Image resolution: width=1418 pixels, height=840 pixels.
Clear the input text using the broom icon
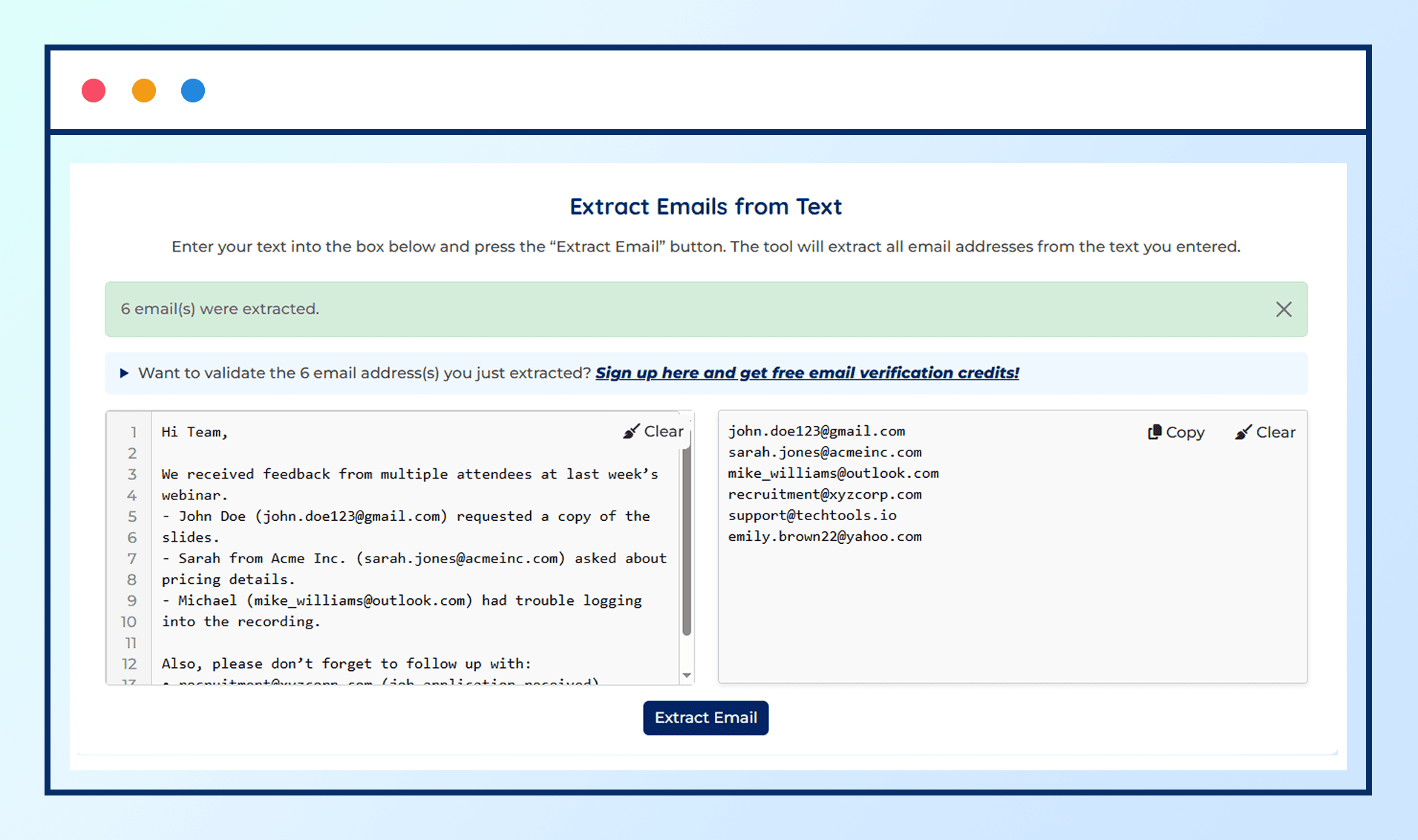pyautogui.click(x=653, y=431)
